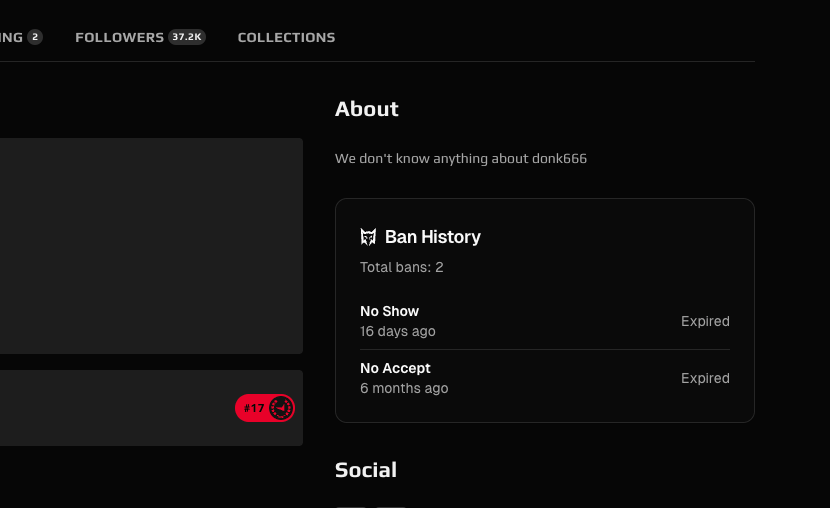This screenshot has width=830, height=508.
Task: Select the partially visible Following tab
Action: click(x=11, y=37)
